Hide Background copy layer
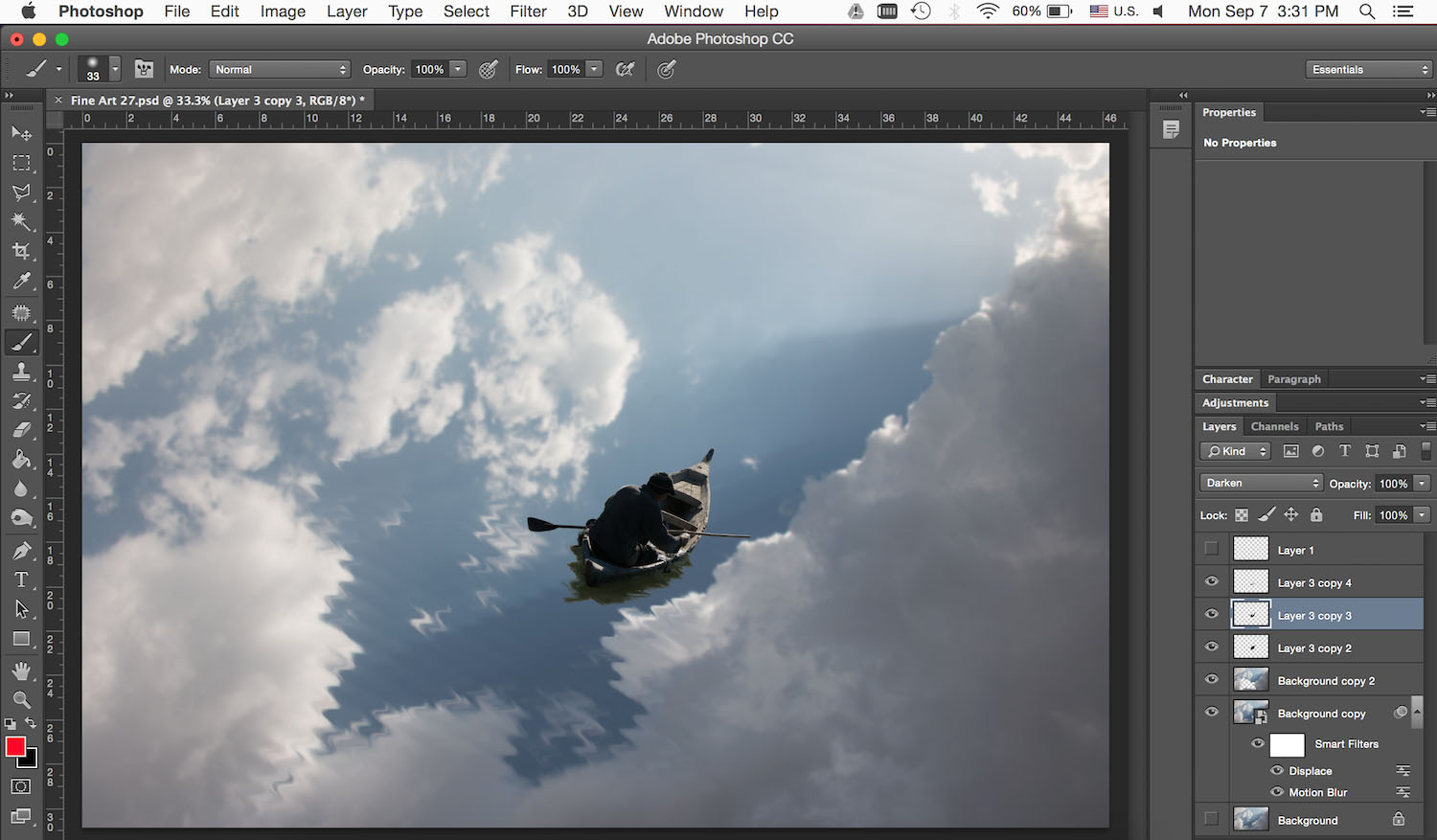This screenshot has height=840, width=1437. click(1212, 712)
